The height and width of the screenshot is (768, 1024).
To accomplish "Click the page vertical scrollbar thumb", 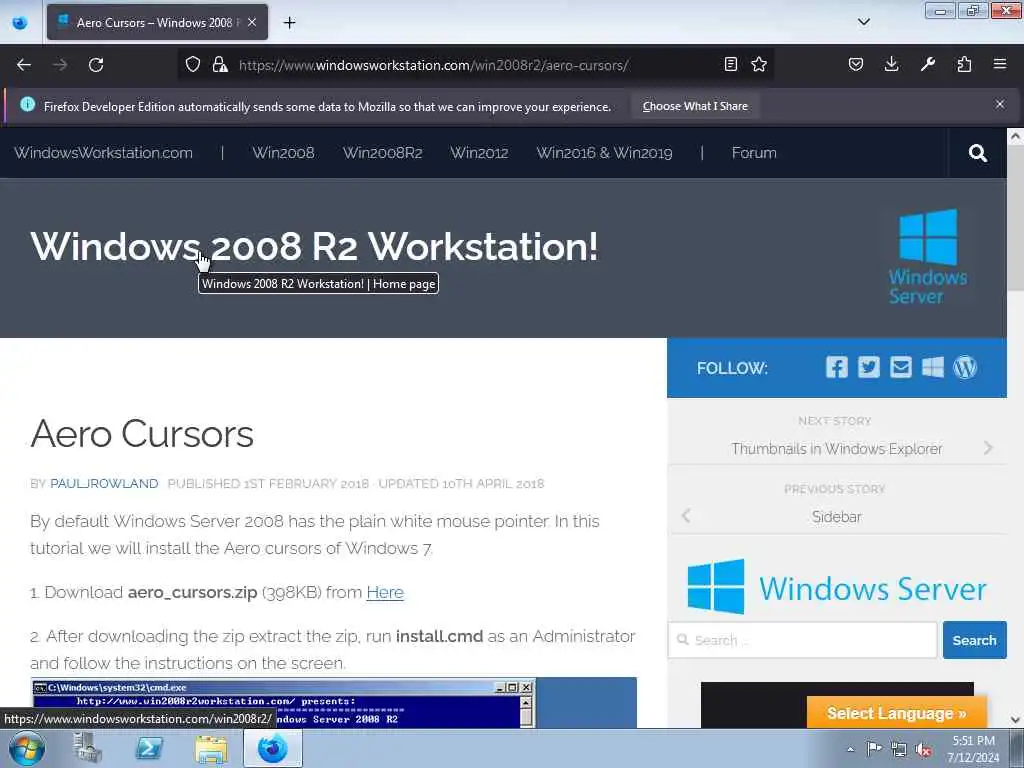I will click(x=1015, y=219).
